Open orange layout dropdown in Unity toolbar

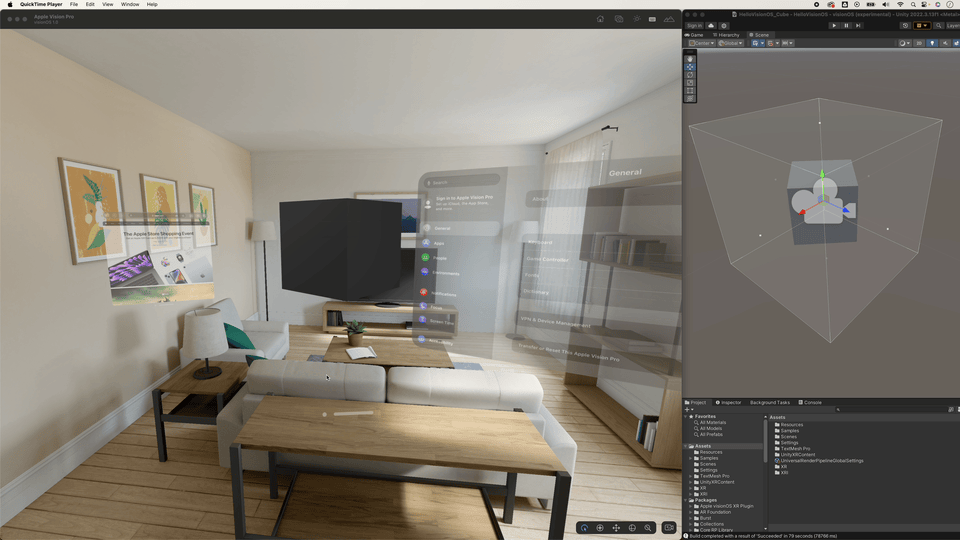point(922,26)
